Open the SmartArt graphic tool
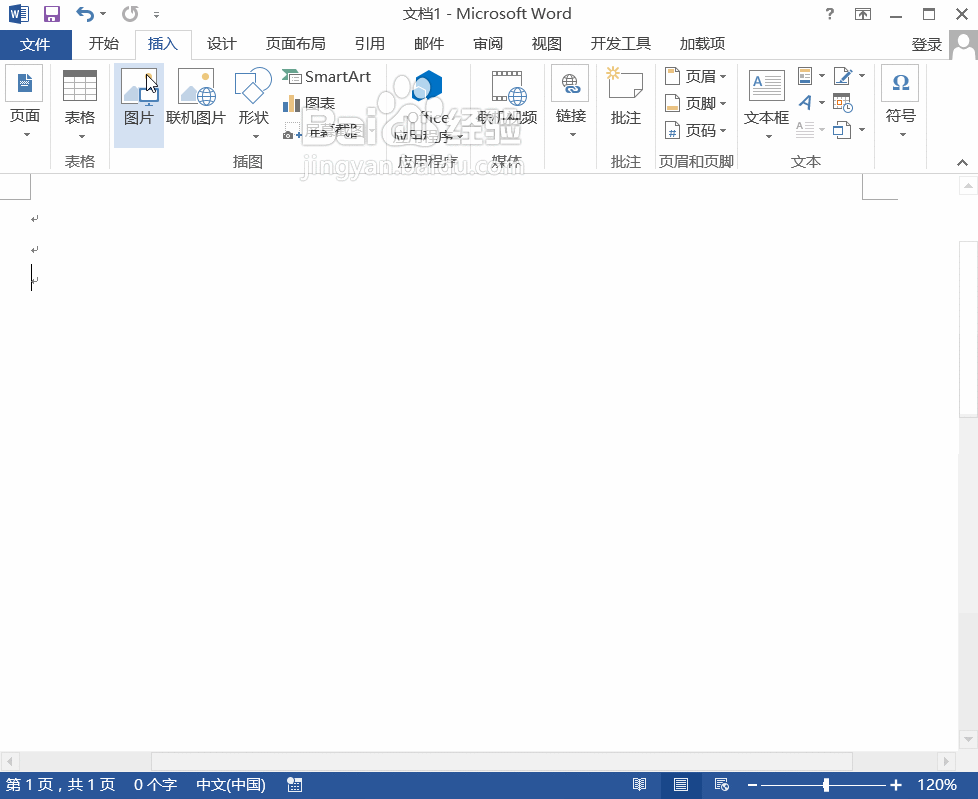978x799 pixels. 327,77
